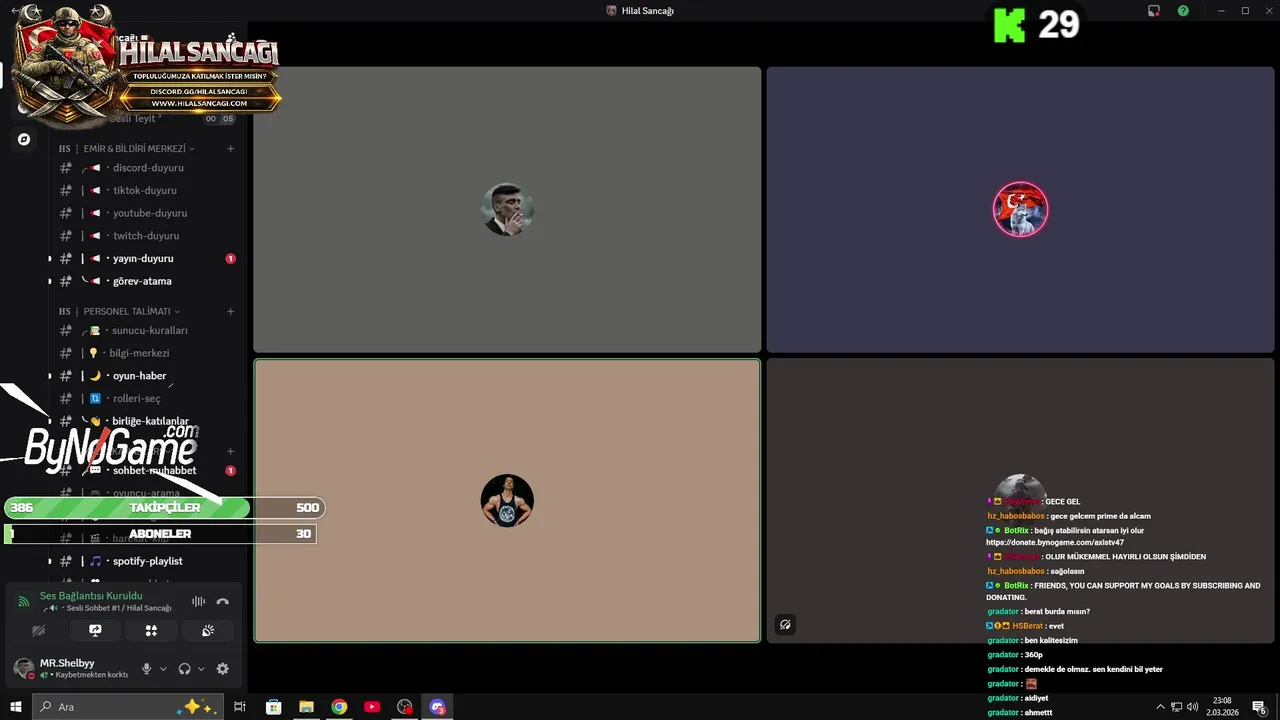Image resolution: width=1280 pixels, height=720 pixels.
Task: Click the Ses Bağlantısı Kuruldu status text
Action: pos(91,596)
